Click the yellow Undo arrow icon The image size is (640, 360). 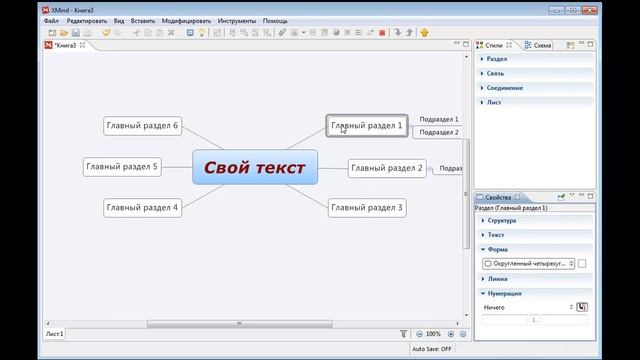point(106,33)
